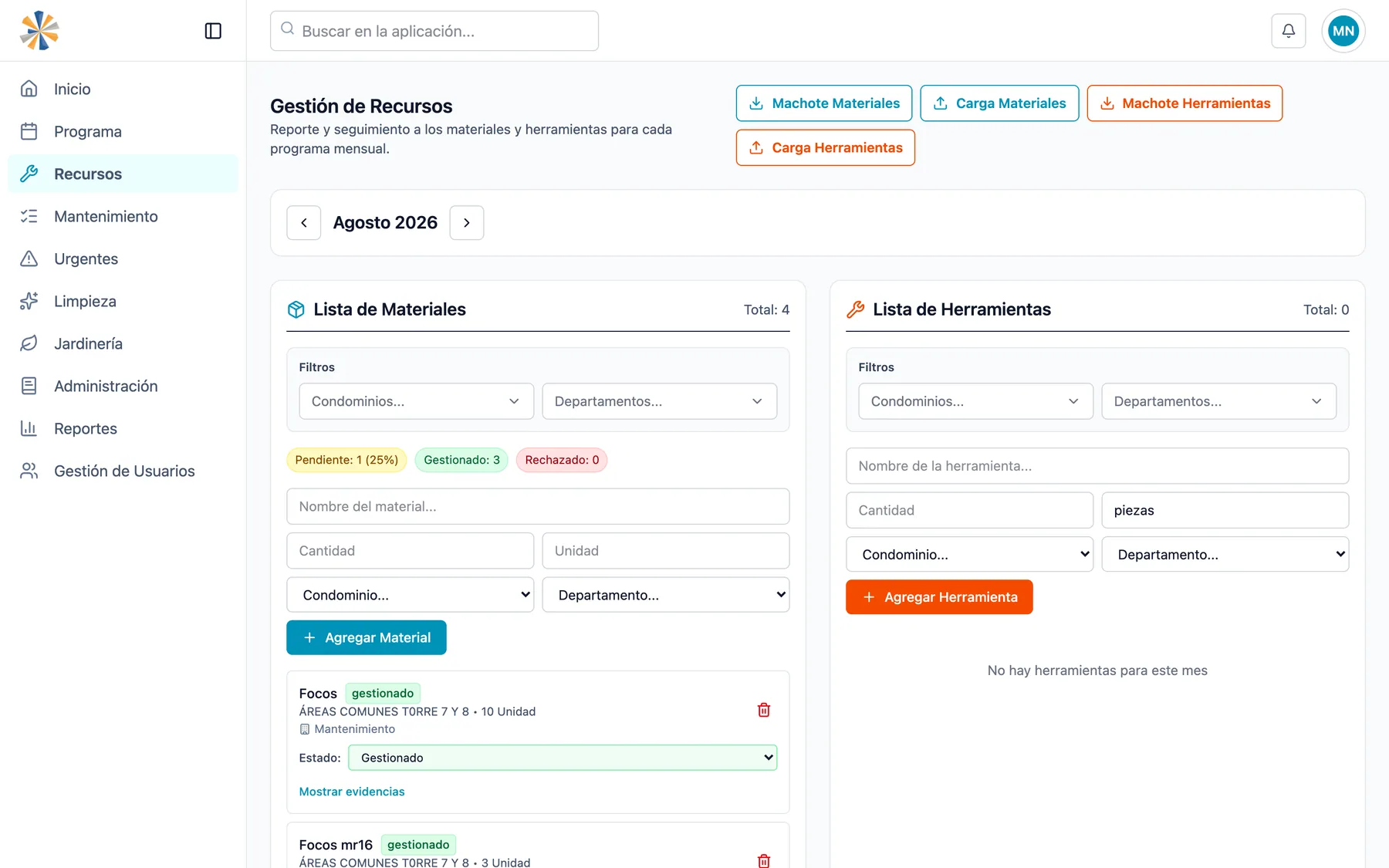This screenshot has height=868, width=1389.
Task: Click the gestionado tag beside Focos mr16
Action: [418, 845]
